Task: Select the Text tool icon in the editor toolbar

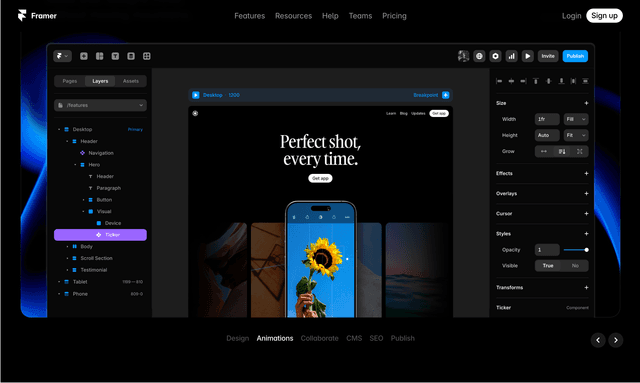Action: [115, 56]
